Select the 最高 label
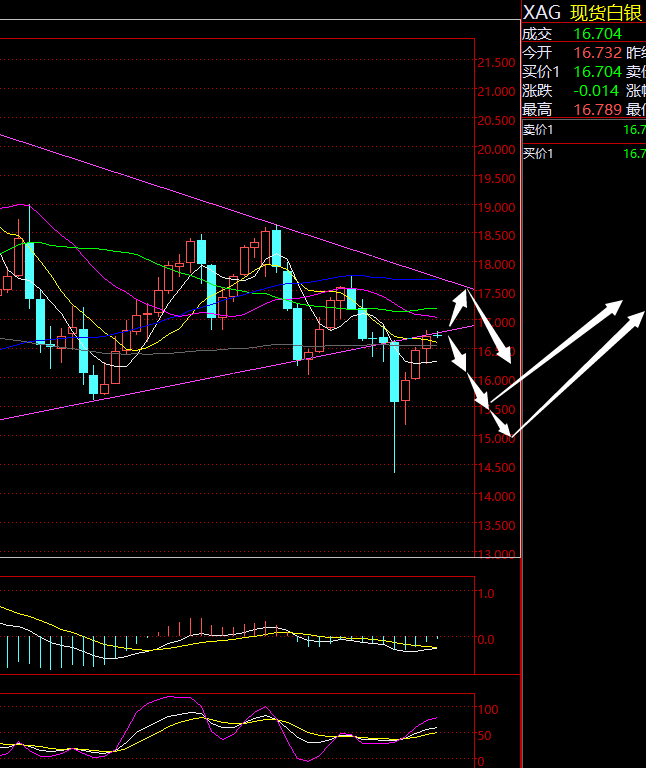Screen dimensions: 646x768 [x=537, y=110]
